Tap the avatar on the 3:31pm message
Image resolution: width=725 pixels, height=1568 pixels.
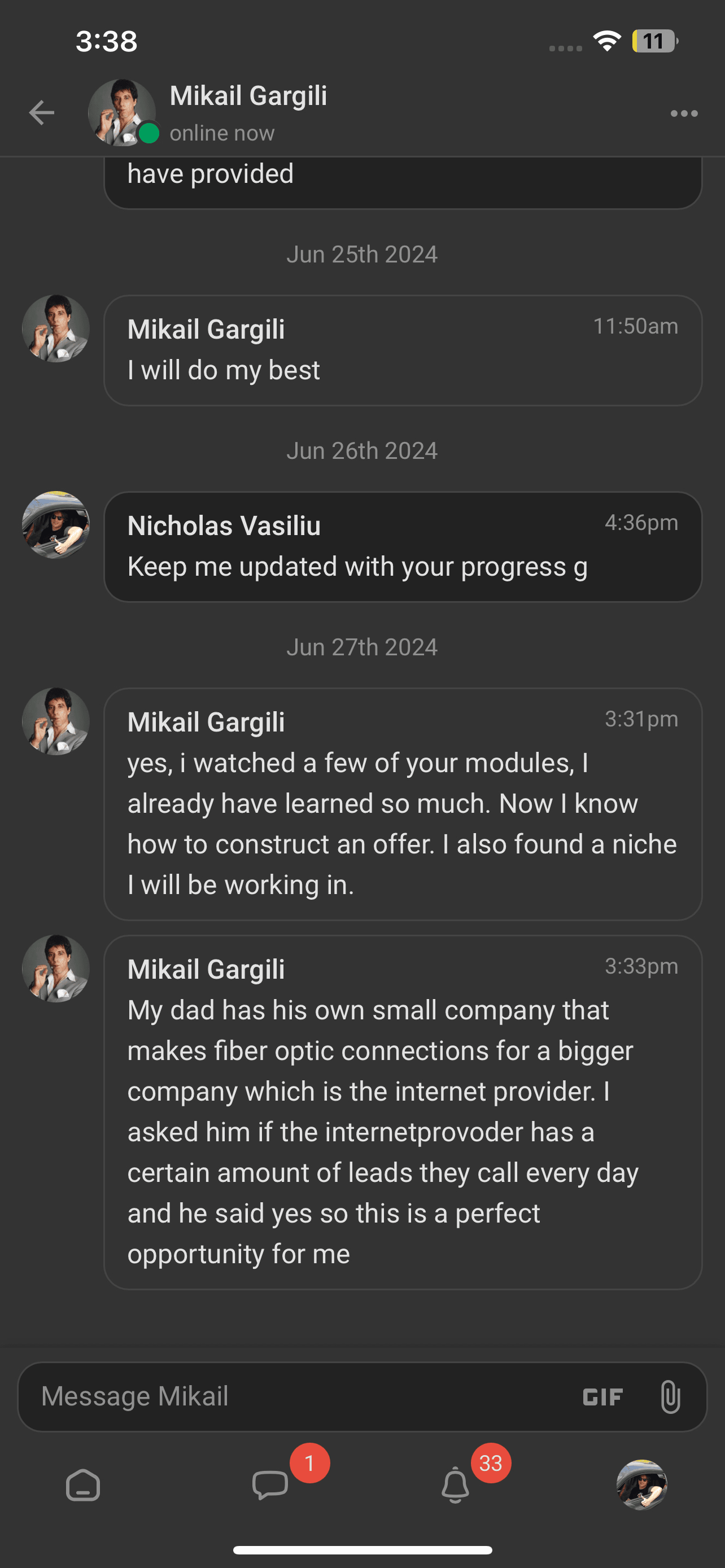56,722
